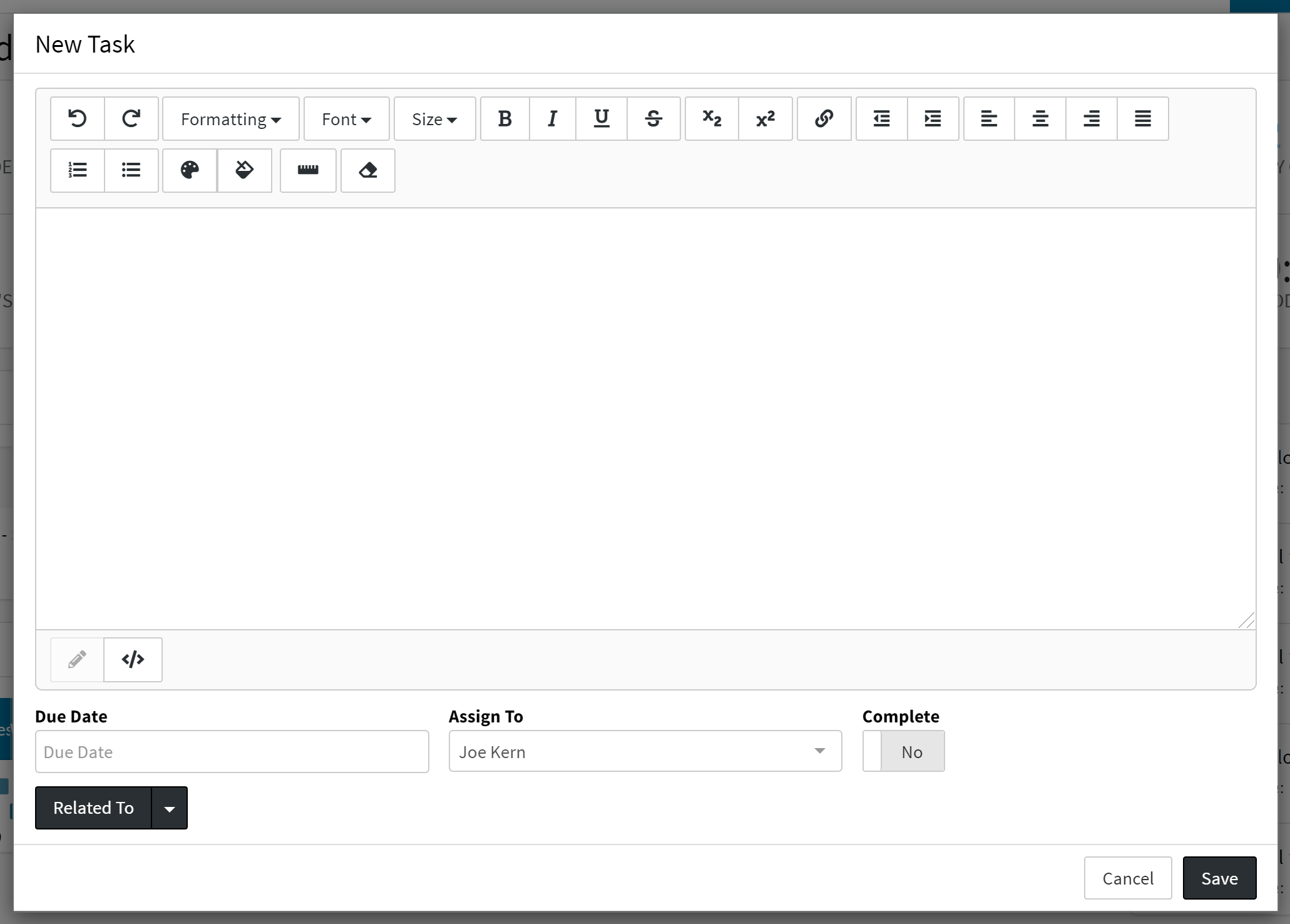Image resolution: width=1290 pixels, height=924 pixels.
Task: Toggle italic formatting
Action: [x=552, y=119]
